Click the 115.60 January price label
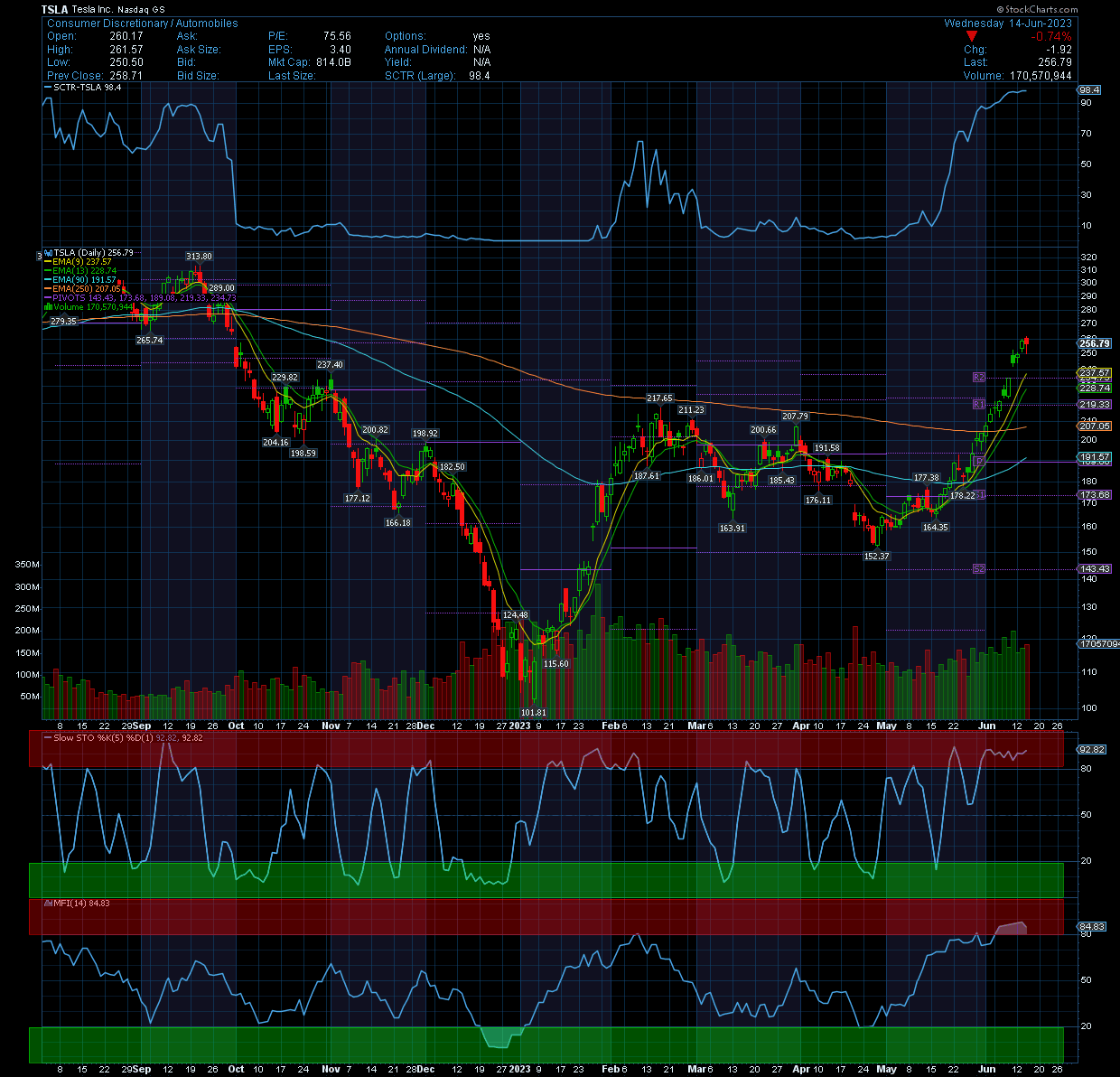Screen dimensions: 1120x1077 (556, 664)
